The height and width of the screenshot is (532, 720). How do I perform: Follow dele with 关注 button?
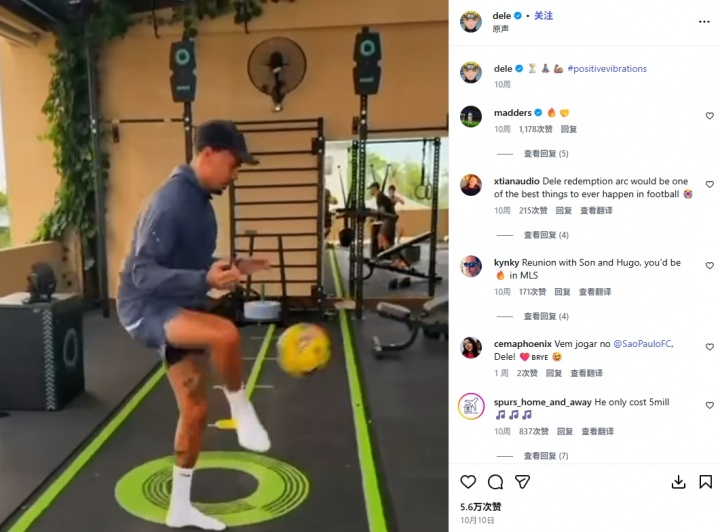[x=543, y=16]
